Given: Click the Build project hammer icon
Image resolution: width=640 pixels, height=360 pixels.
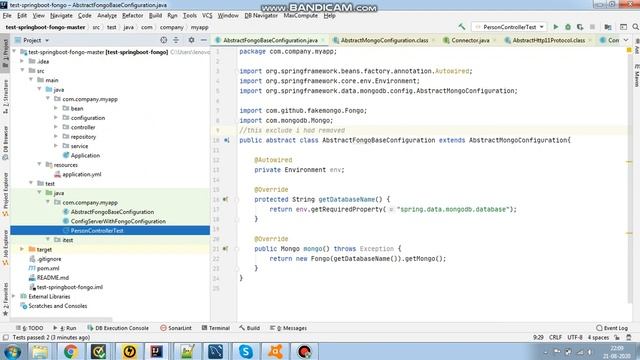Looking at the screenshot, I should point(462,27).
